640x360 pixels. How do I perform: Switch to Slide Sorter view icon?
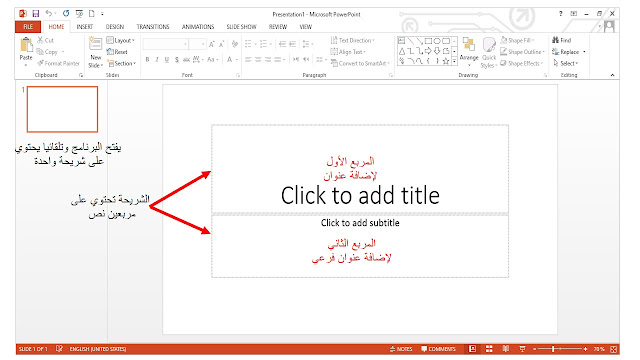click(489, 349)
